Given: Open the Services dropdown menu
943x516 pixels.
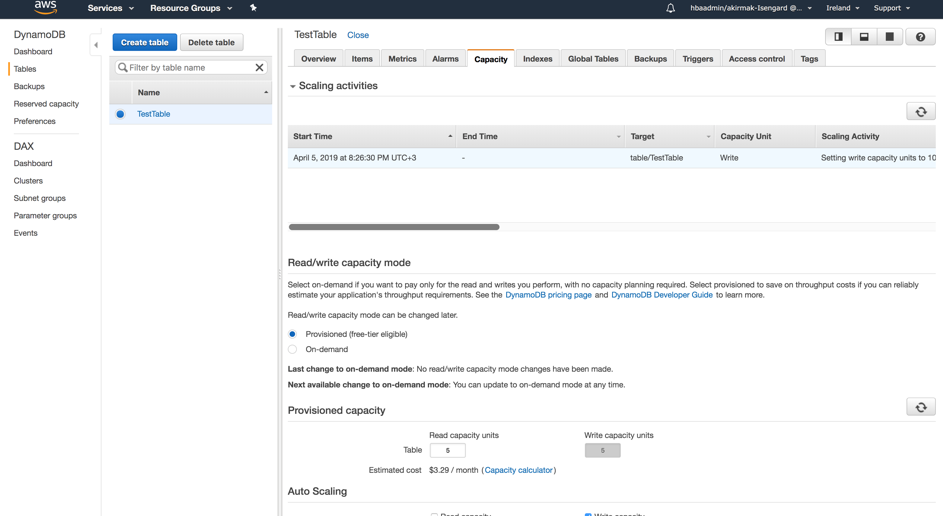Looking at the screenshot, I should click(x=111, y=8).
